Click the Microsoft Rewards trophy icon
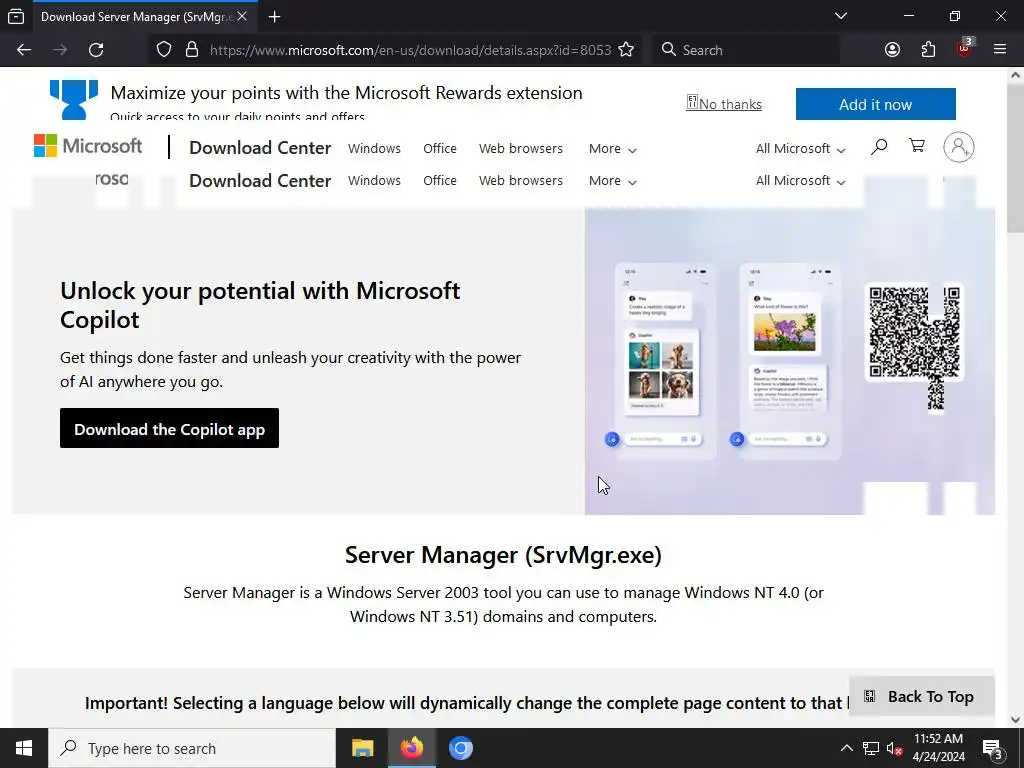 [74, 99]
